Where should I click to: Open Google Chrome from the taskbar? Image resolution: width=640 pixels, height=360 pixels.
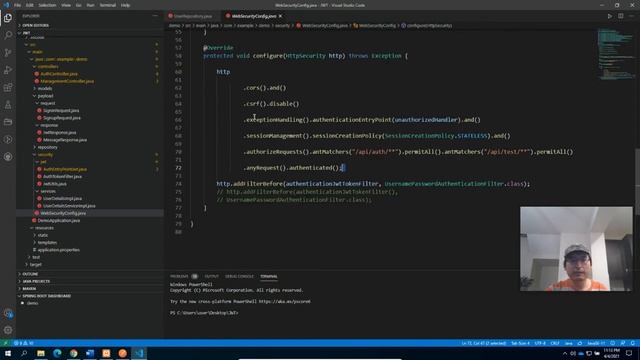click(73, 353)
